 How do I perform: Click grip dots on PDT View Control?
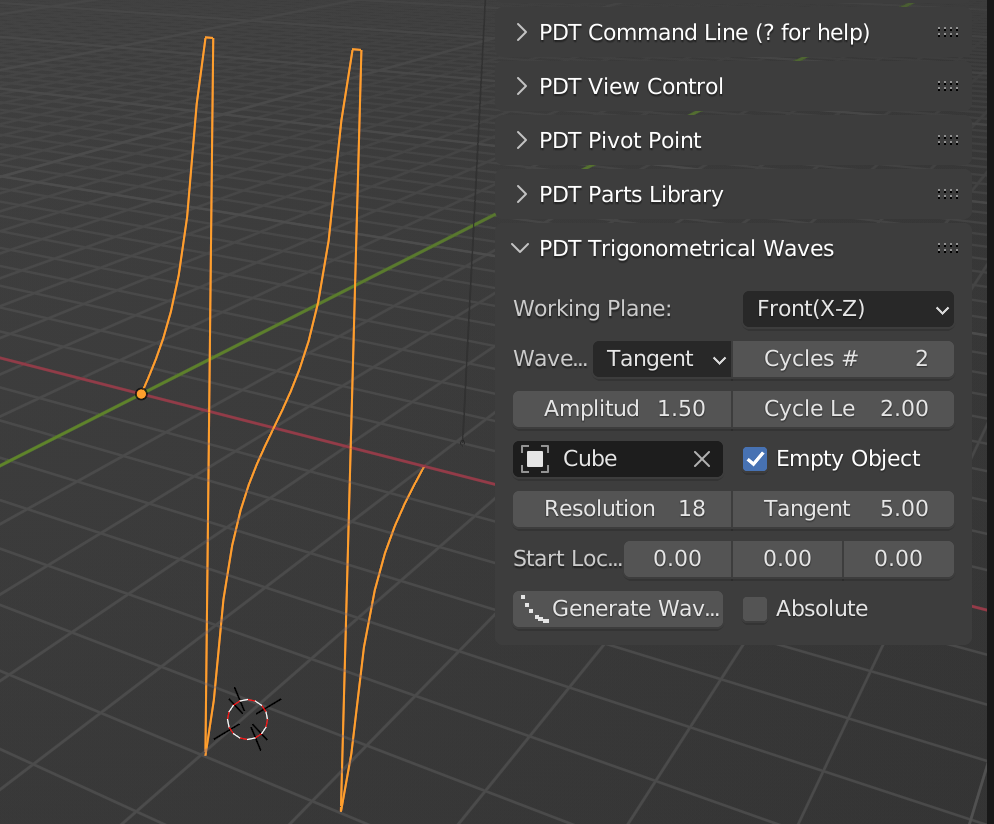pos(947,87)
